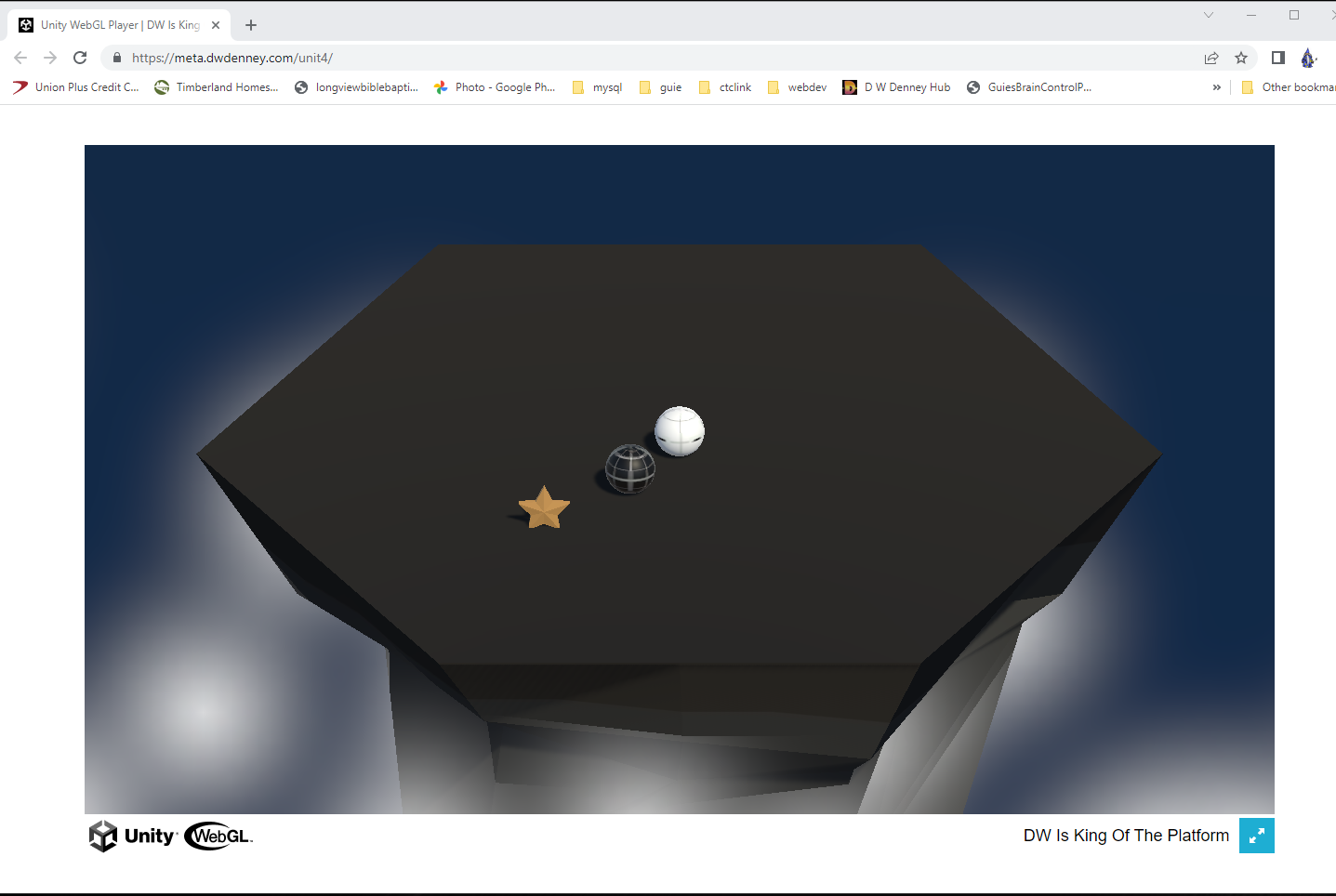Close the Unity WebGL Player tab

point(216,25)
